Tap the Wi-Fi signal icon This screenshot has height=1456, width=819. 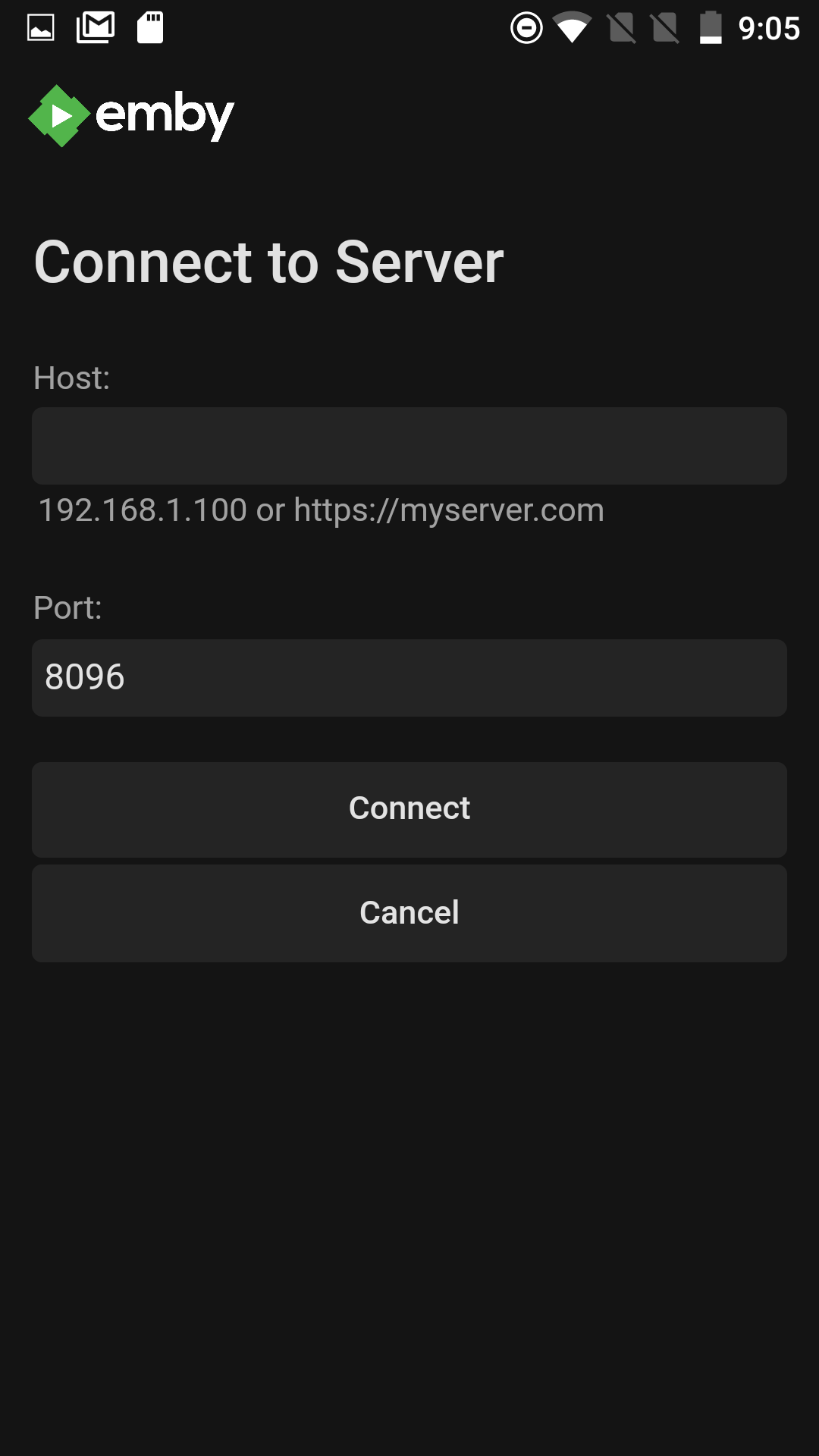click(x=573, y=28)
